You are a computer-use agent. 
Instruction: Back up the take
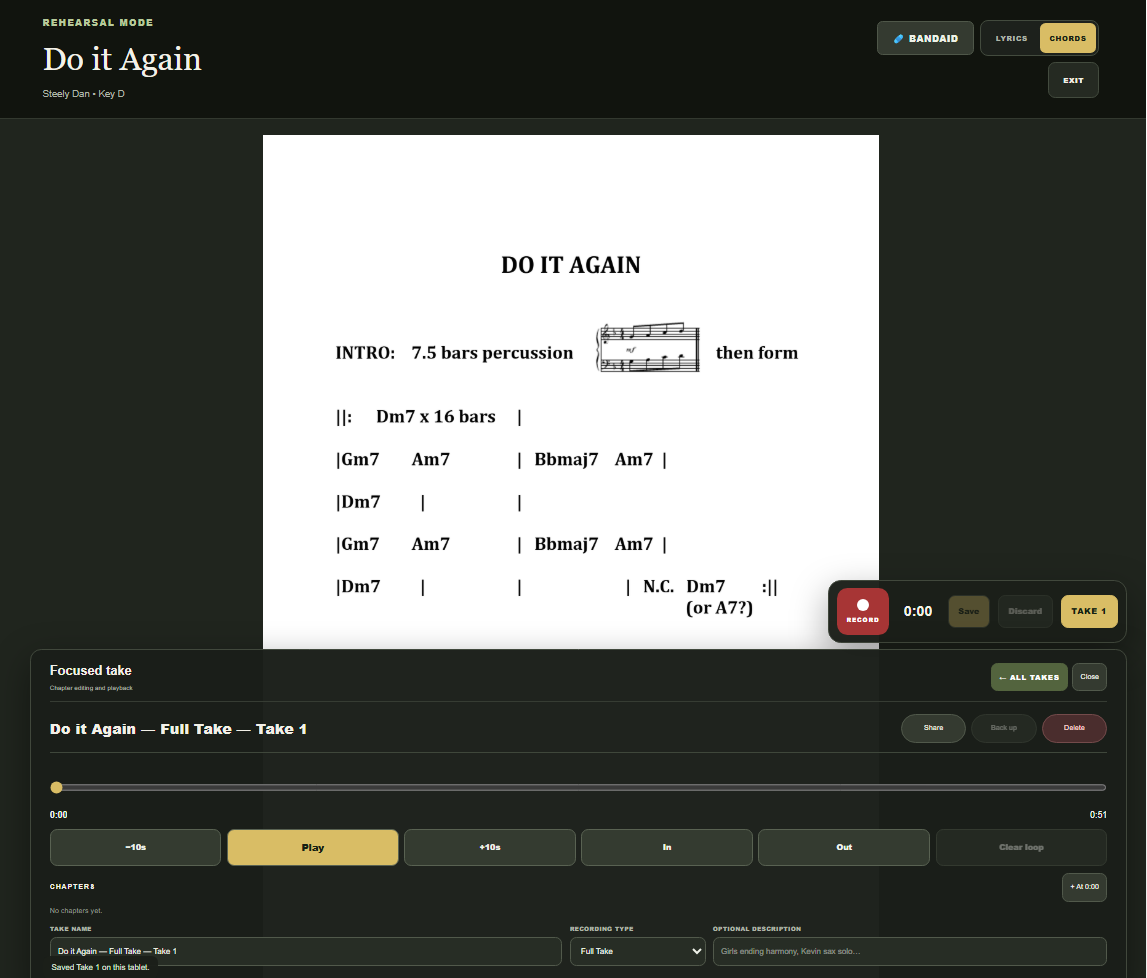[x=1004, y=728]
